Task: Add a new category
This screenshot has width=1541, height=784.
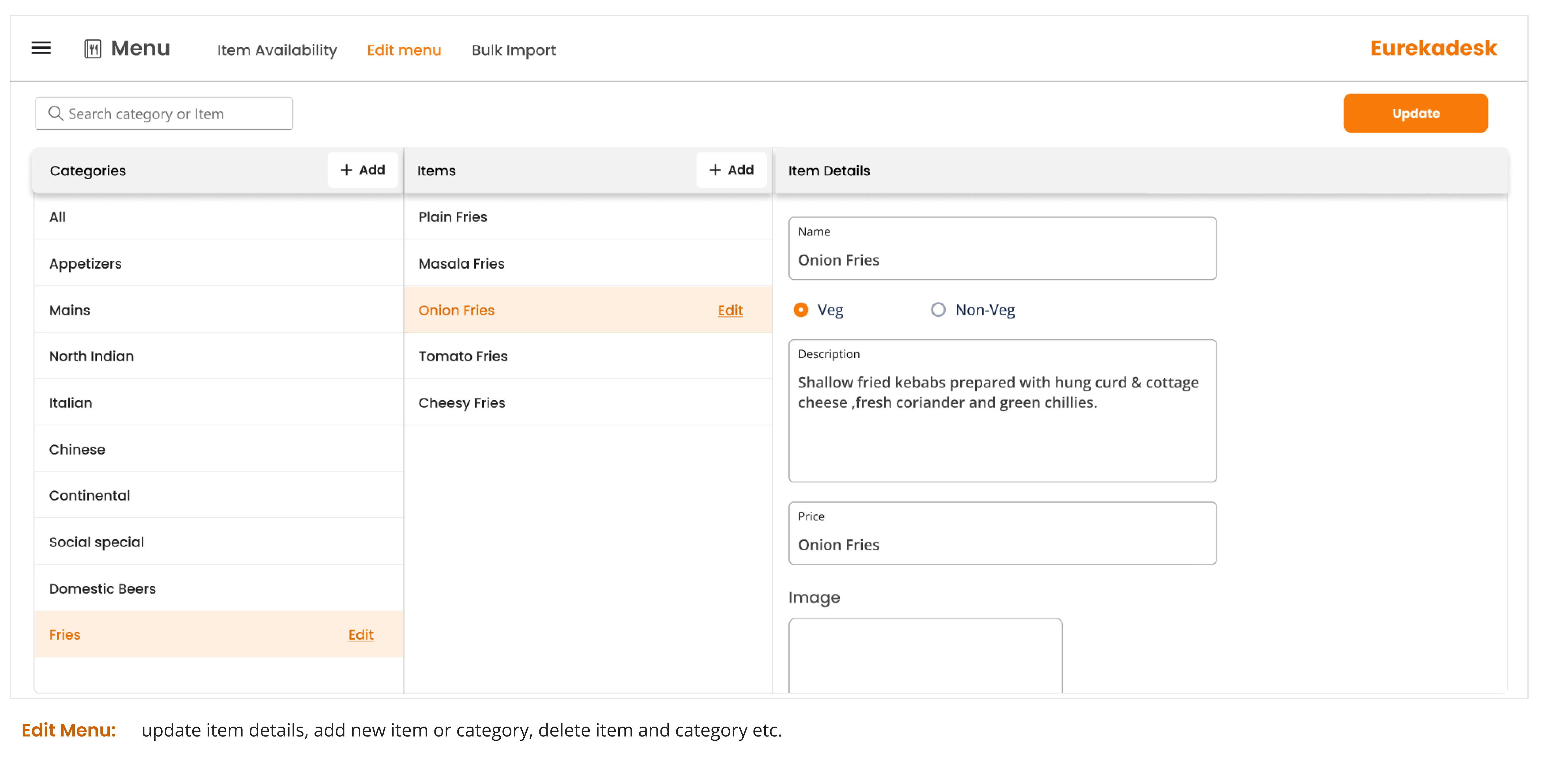Action: coord(363,170)
